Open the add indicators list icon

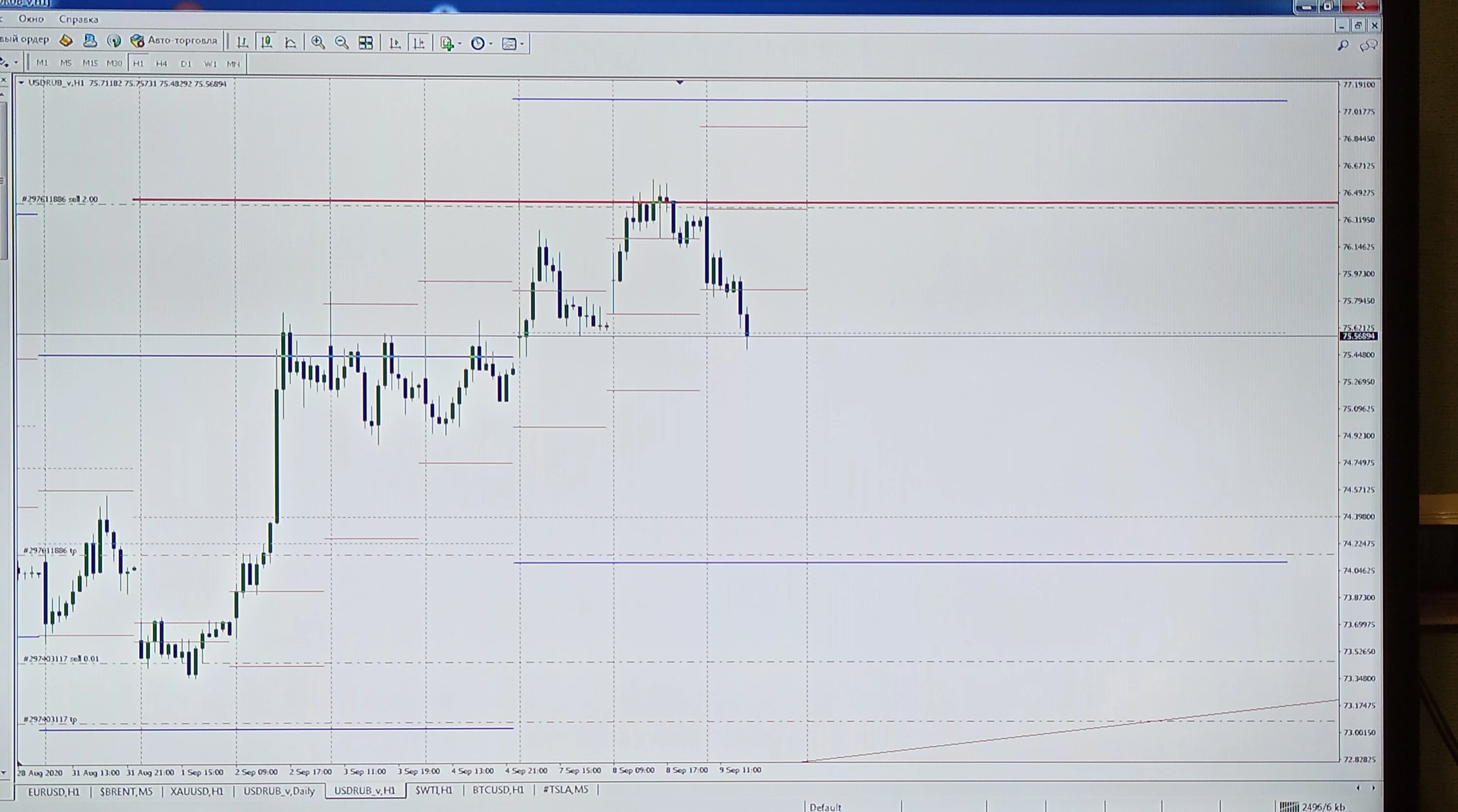pyautogui.click(x=447, y=44)
